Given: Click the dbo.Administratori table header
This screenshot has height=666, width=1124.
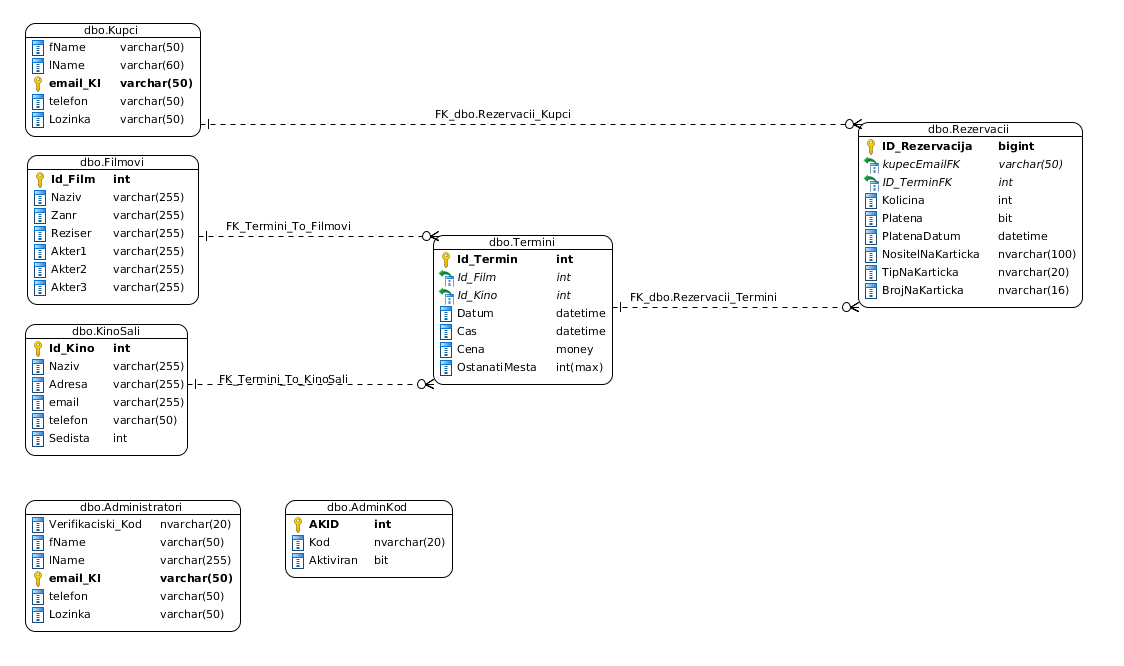Looking at the screenshot, I should click(131, 507).
